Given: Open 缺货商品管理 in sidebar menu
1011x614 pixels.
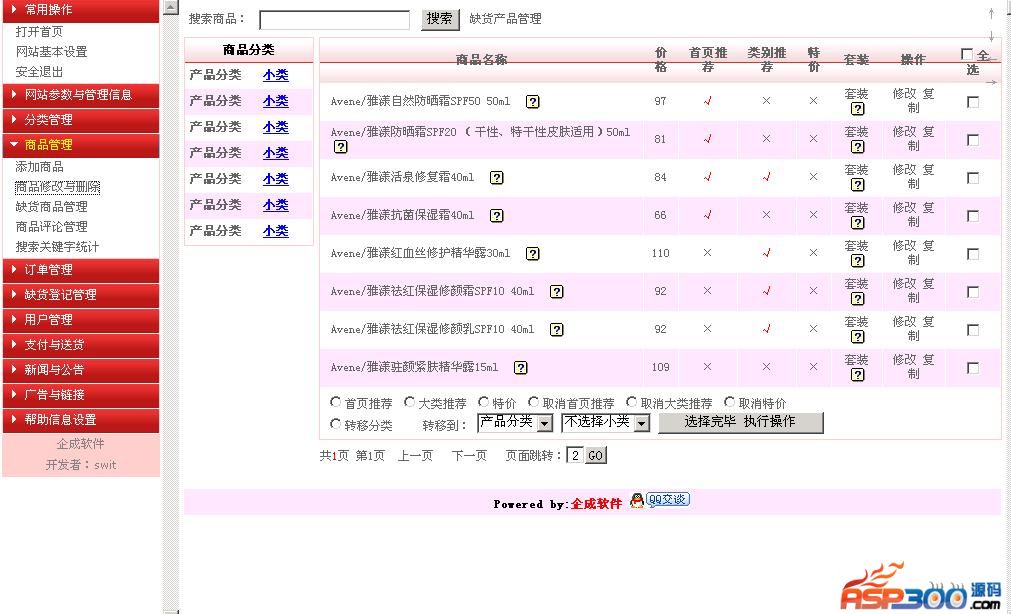Looking at the screenshot, I should point(51,207).
